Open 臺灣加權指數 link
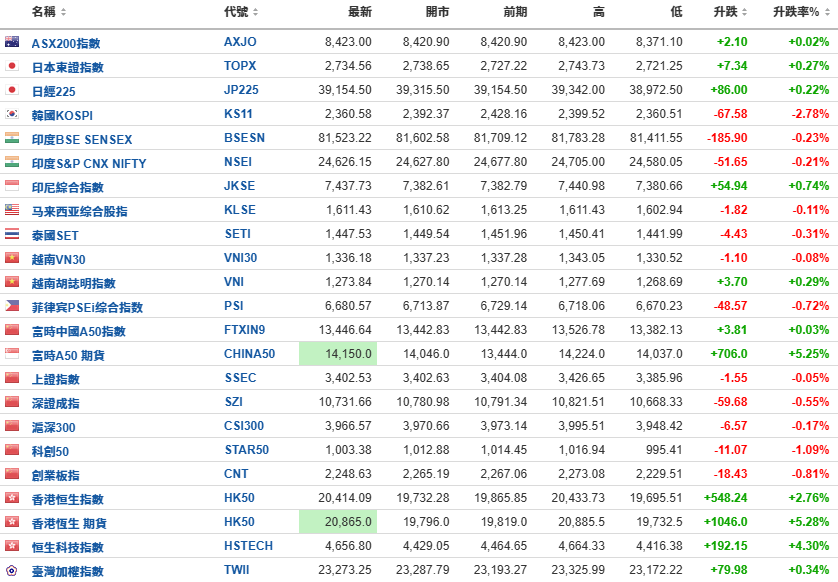838x582 pixels. point(67,572)
